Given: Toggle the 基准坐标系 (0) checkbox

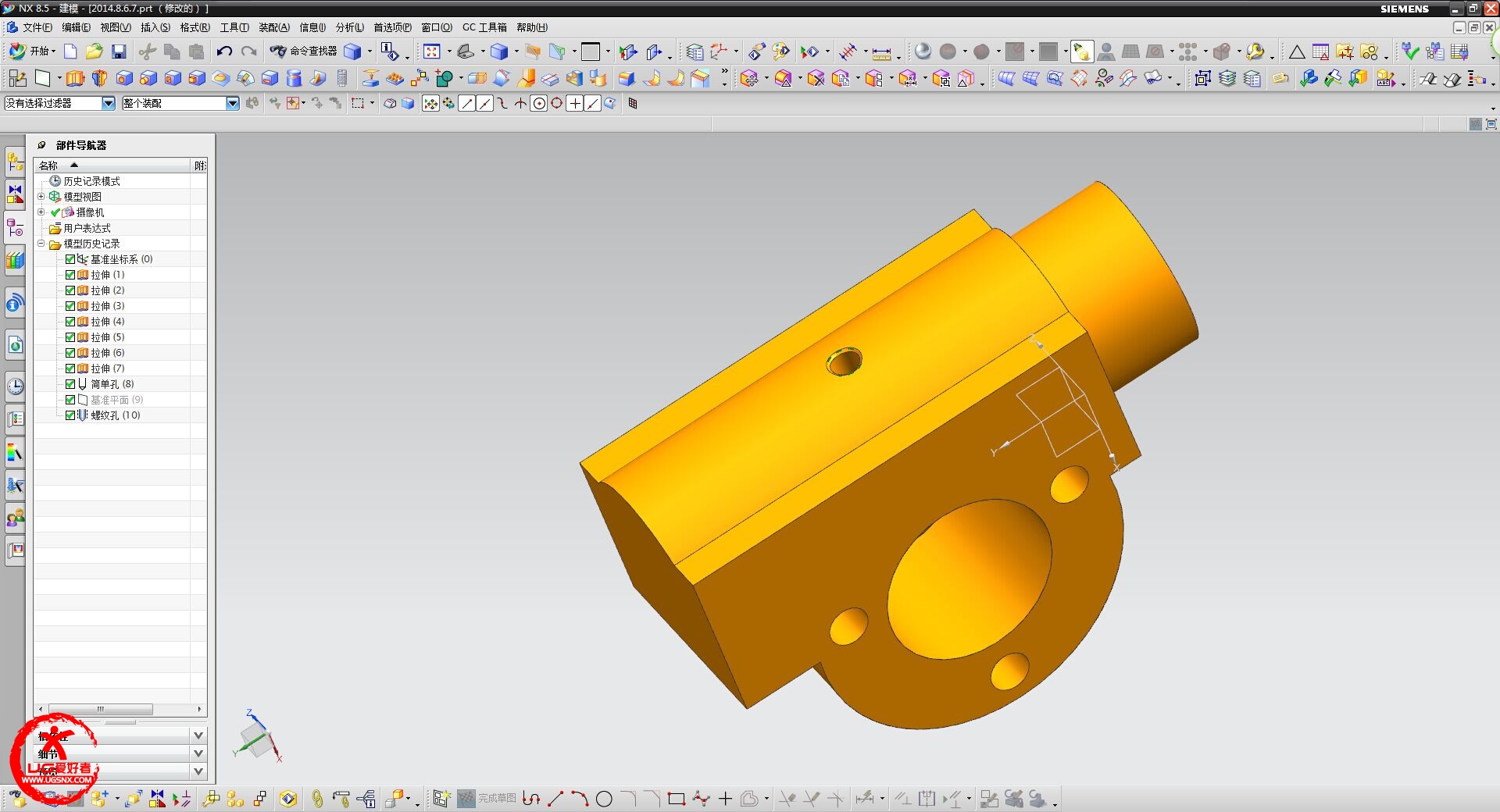Looking at the screenshot, I should point(70,259).
